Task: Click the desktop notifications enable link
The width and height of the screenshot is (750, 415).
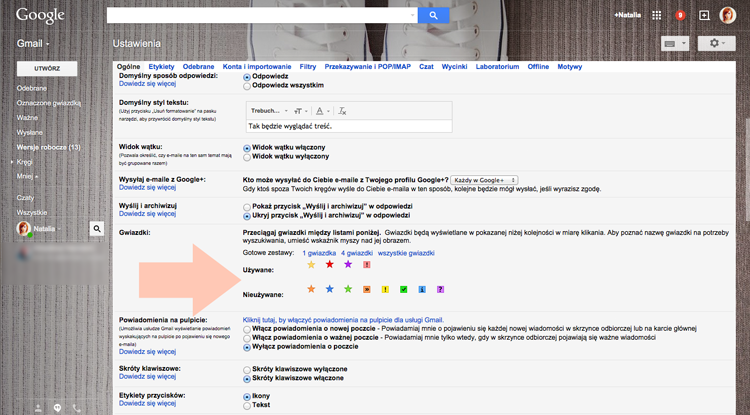Action: tap(343, 320)
